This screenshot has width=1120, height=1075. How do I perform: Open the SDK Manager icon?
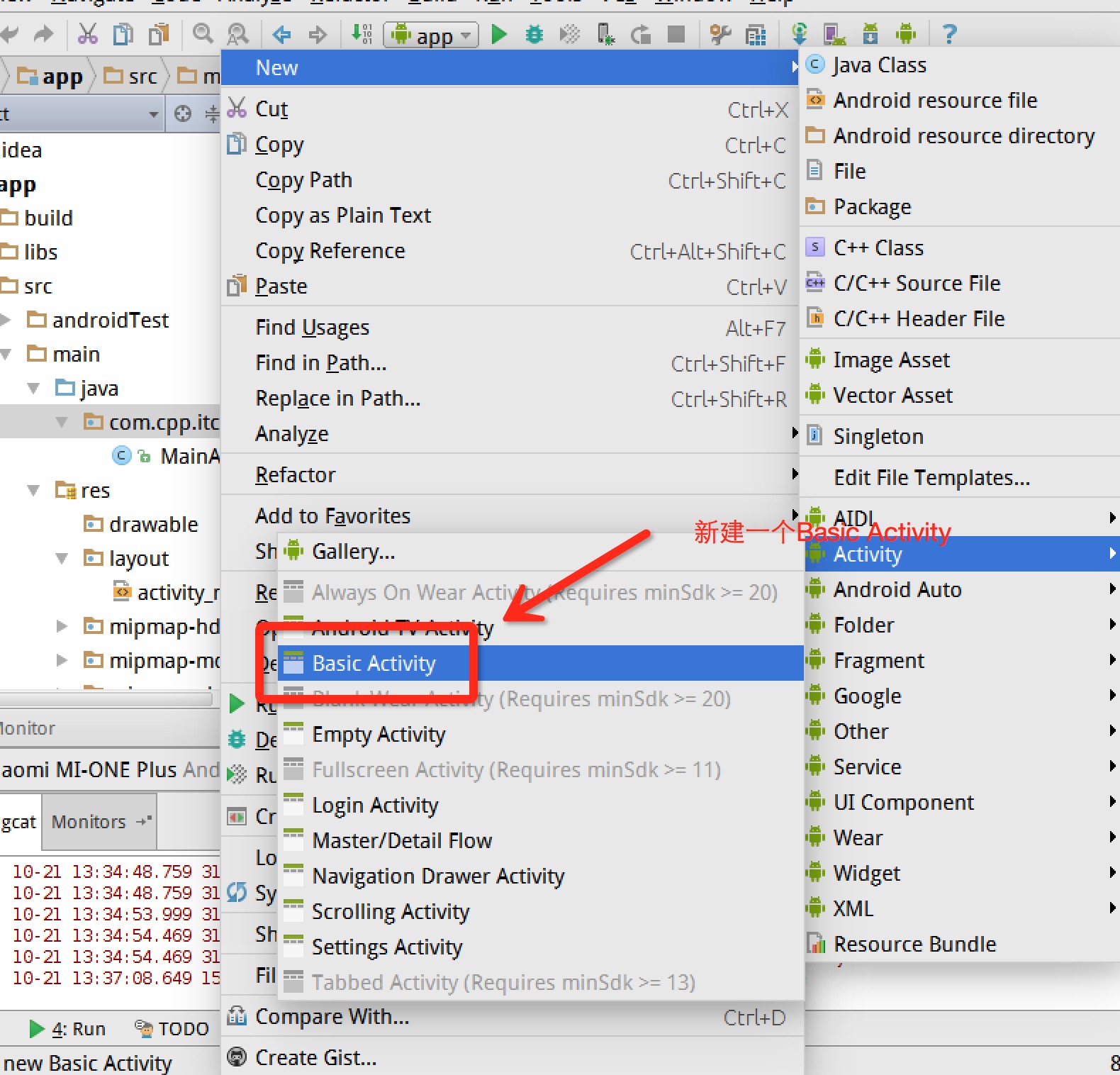coord(870,33)
